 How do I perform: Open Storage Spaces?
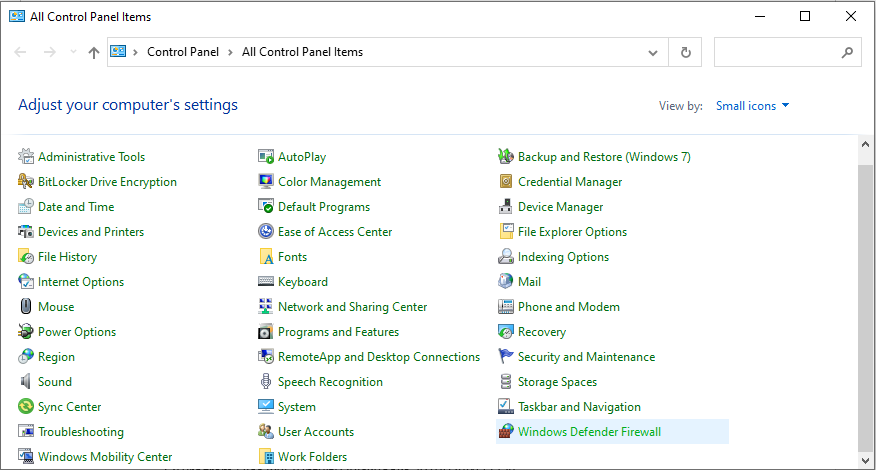tap(557, 382)
